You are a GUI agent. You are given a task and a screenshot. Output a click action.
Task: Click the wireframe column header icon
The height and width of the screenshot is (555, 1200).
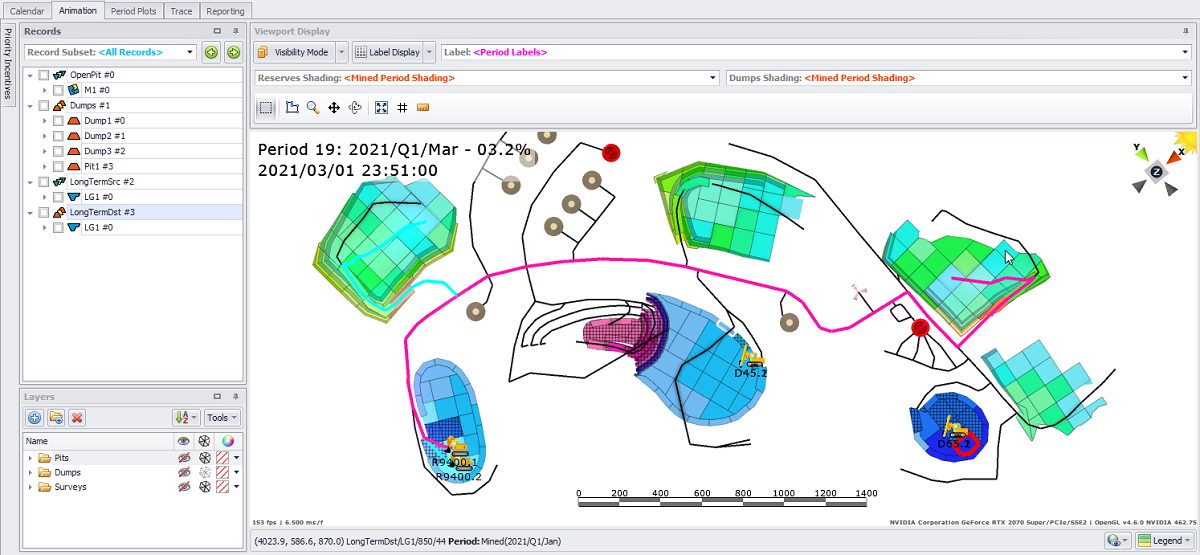click(x=204, y=440)
